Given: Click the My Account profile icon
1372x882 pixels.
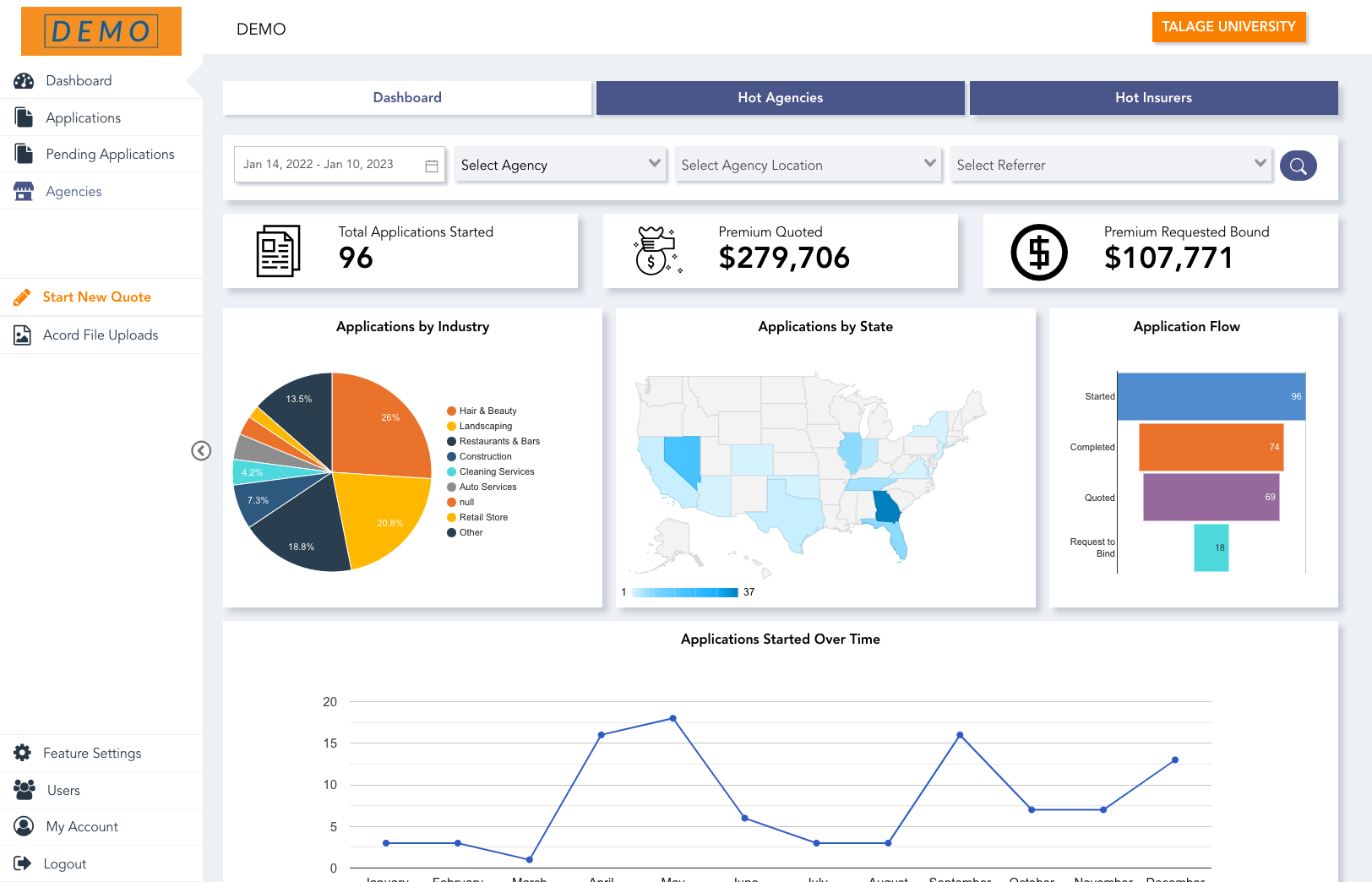Looking at the screenshot, I should point(24,826).
